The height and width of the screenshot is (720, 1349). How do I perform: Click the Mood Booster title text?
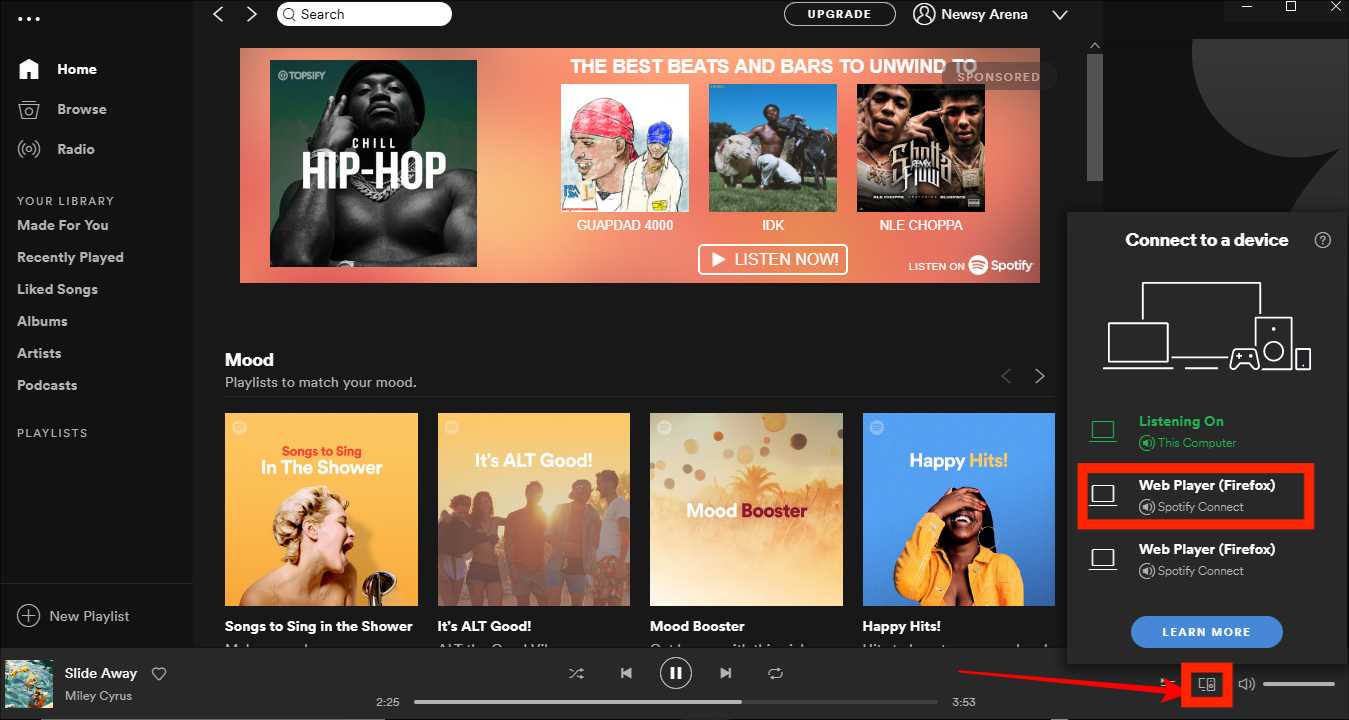(697, 626)
